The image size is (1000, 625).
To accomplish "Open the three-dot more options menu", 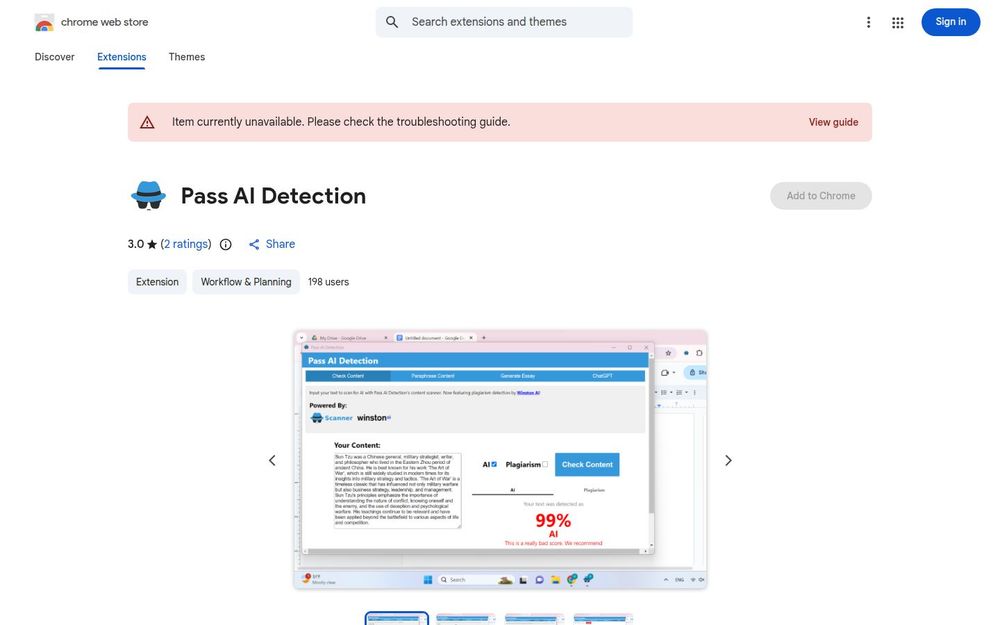I will (868, 22).
